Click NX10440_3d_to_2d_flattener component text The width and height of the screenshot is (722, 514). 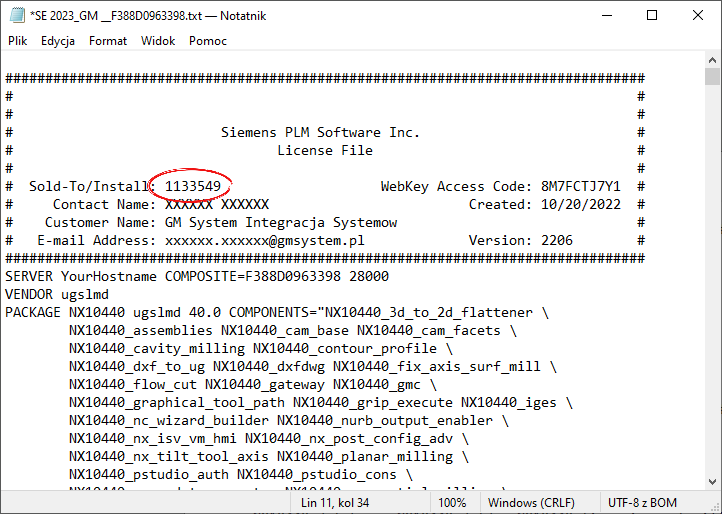[429, 313]
